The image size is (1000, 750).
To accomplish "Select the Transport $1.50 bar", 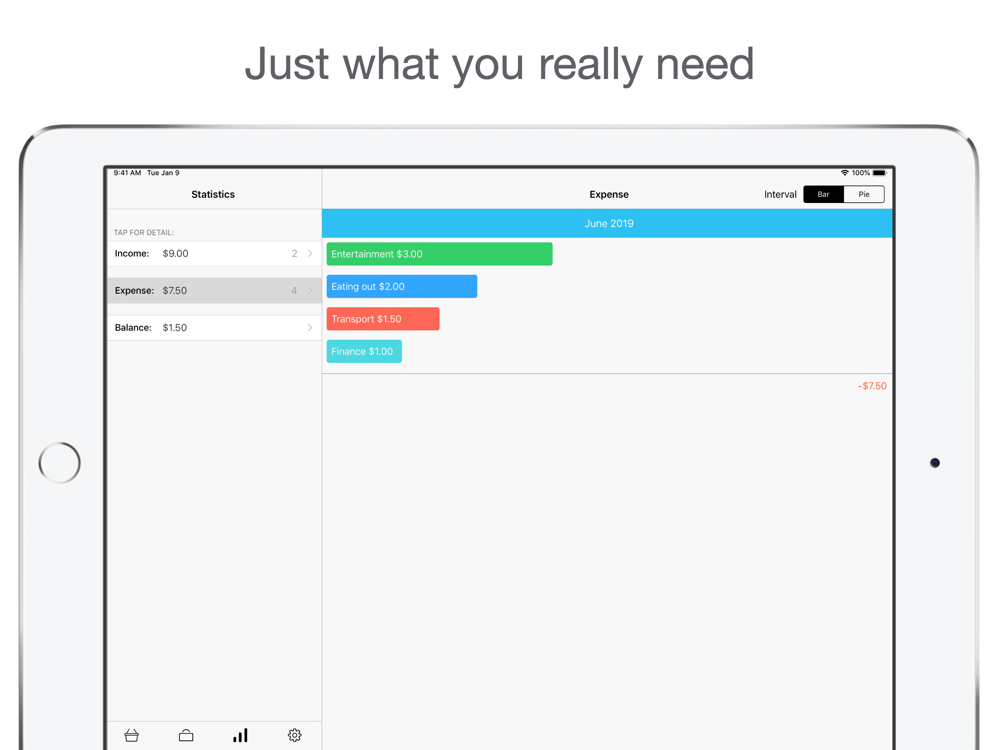I will point(383,319).
